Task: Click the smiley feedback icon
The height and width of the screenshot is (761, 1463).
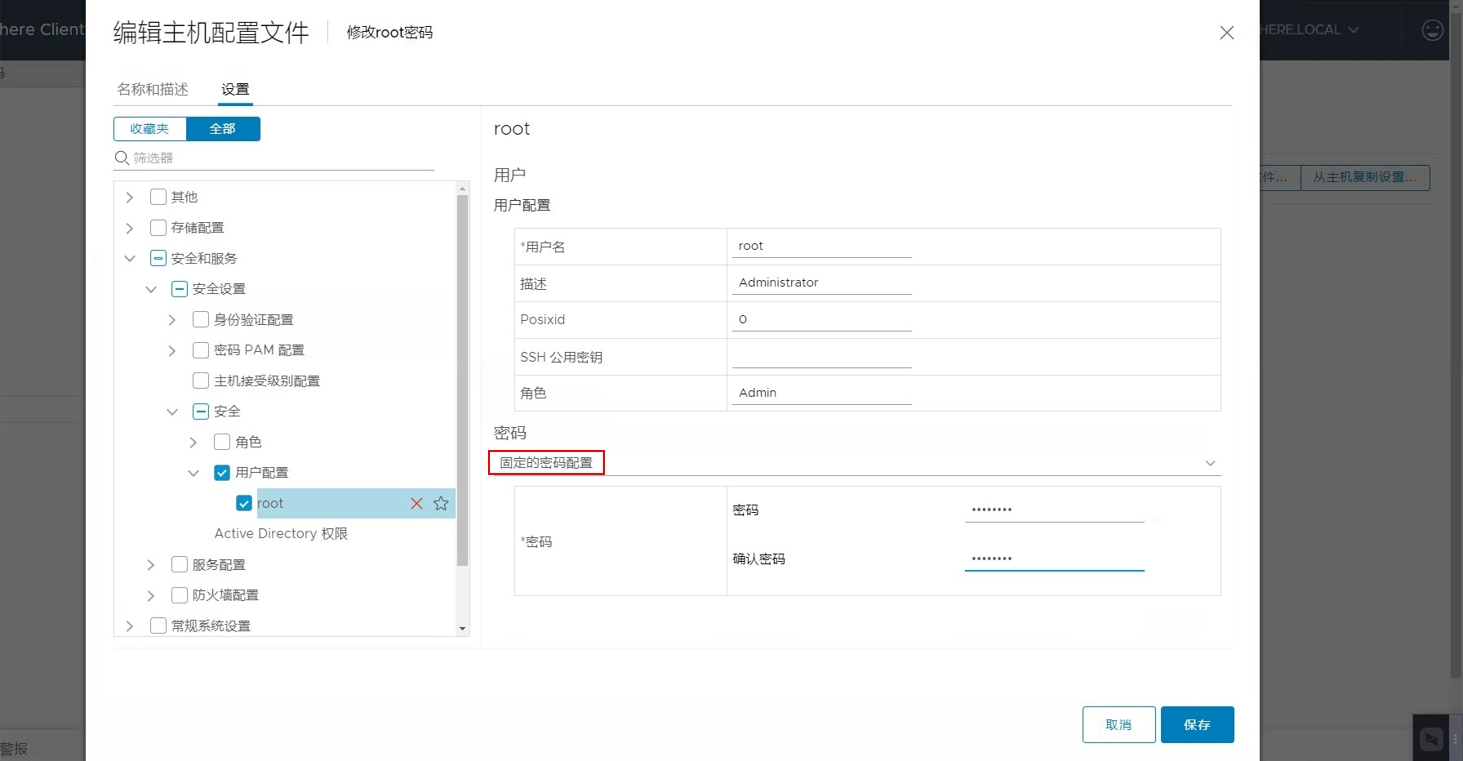Action: [1432, 30]
